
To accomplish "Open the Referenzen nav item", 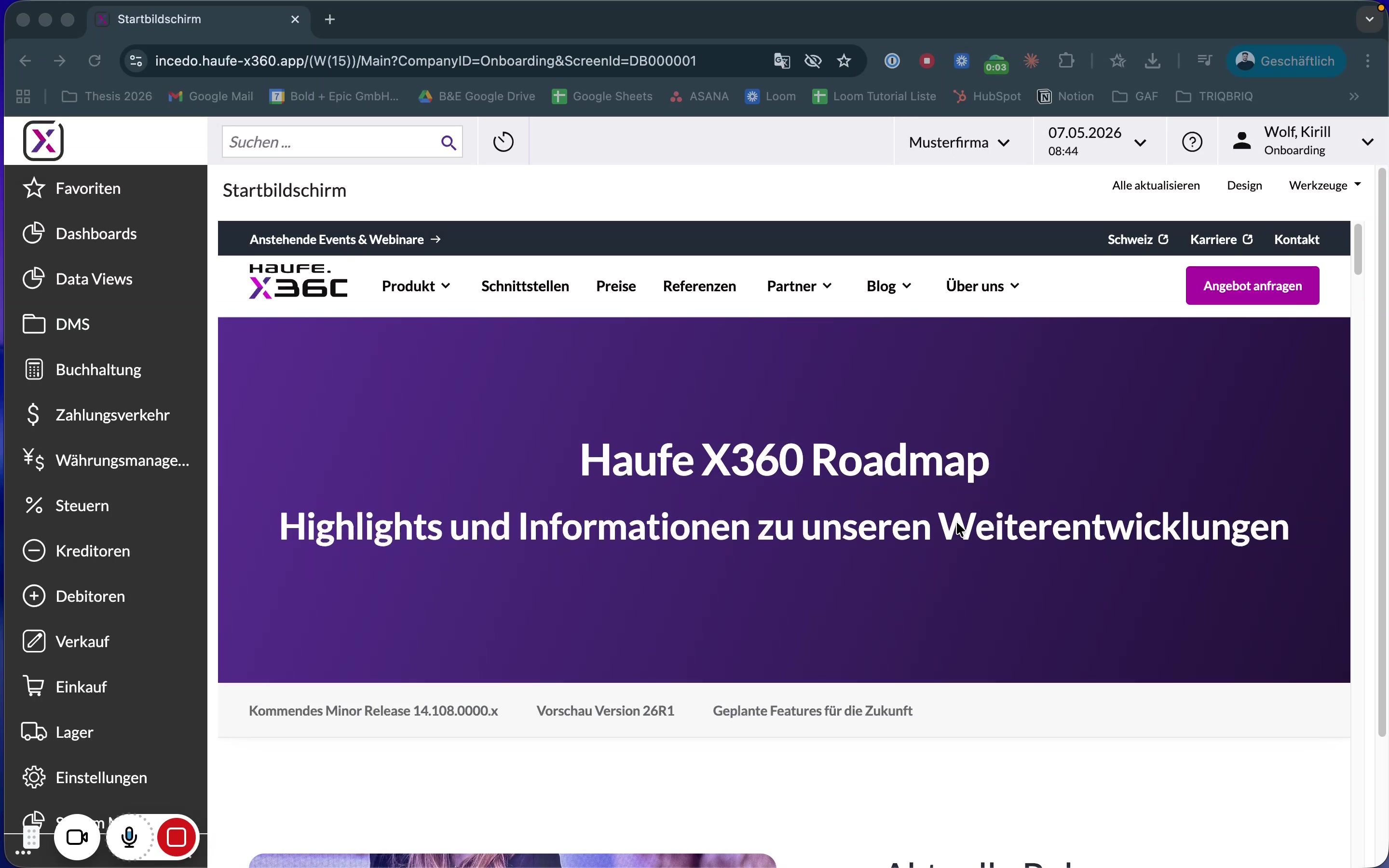I will [699, 286].
